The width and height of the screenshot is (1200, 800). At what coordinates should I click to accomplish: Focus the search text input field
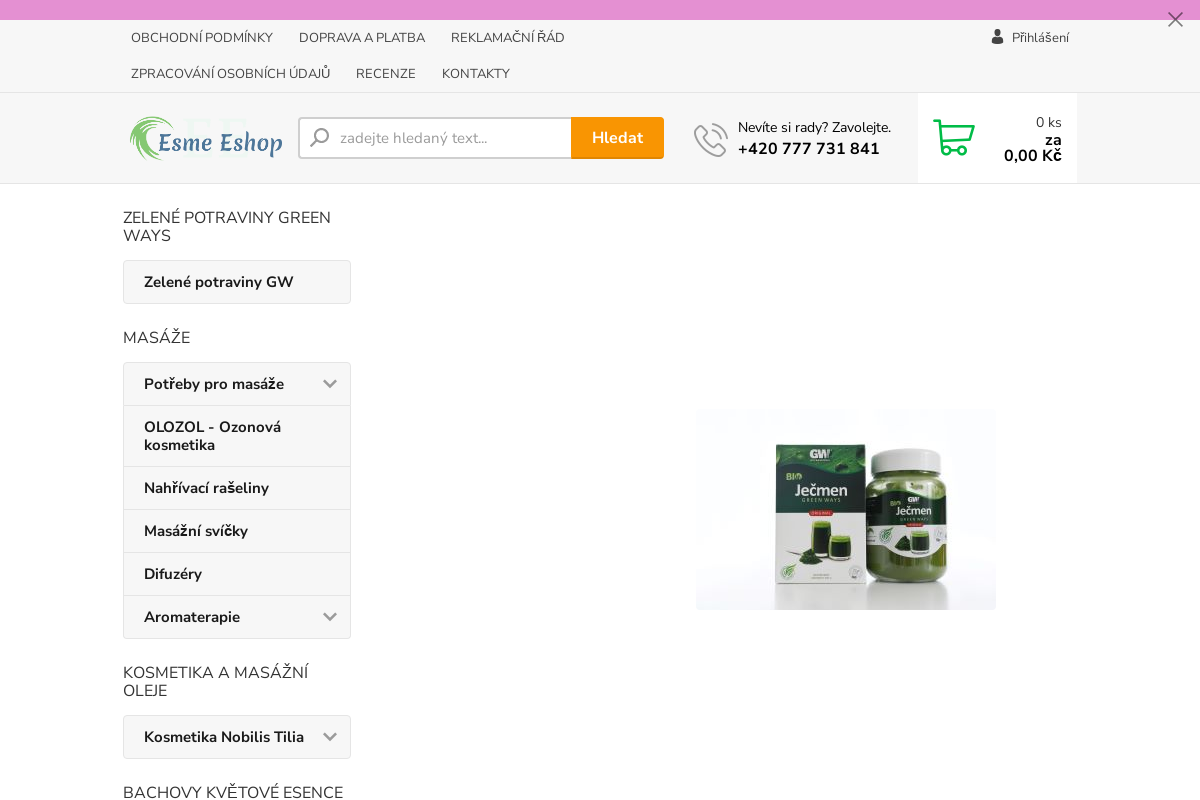pos(450,138)
